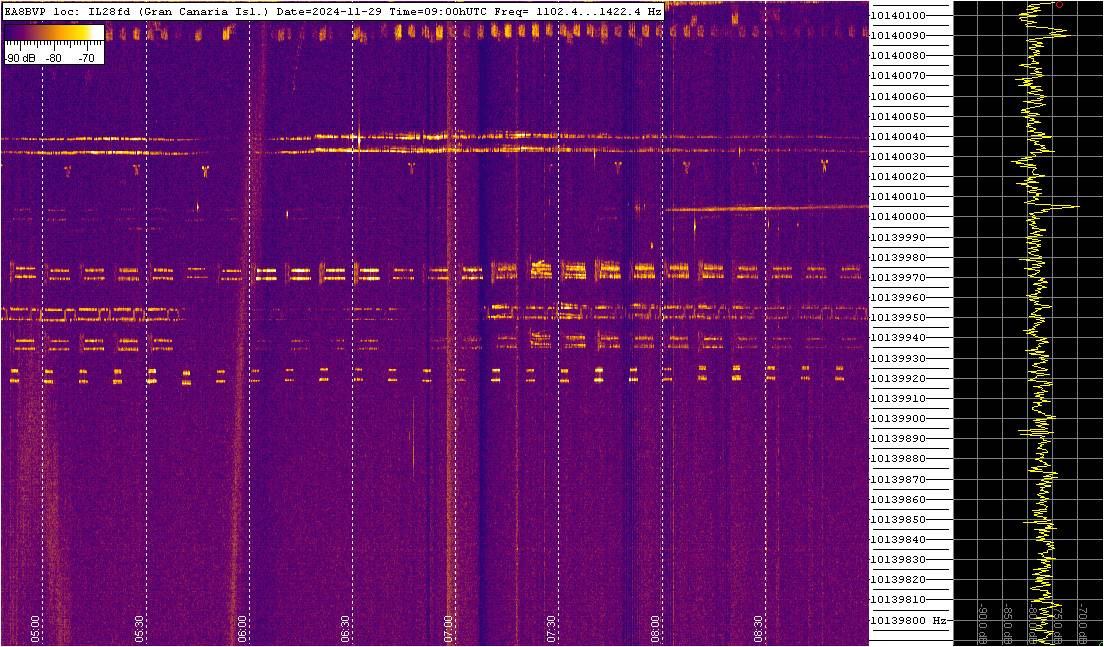This screenshot has width=1104, height=647.
Task: Click the 10139870 frequency label
Action: coord(898,479)
